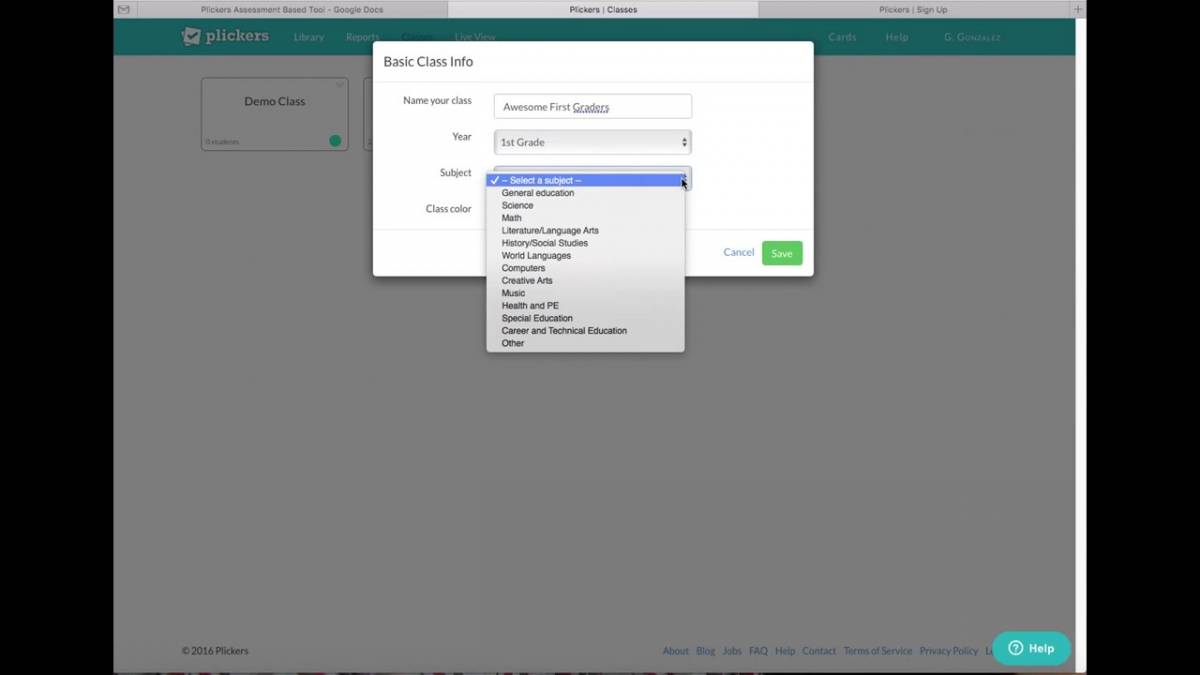Select Health and PE subject option
The image size is (1200, 675).
(x=585, y=305)
